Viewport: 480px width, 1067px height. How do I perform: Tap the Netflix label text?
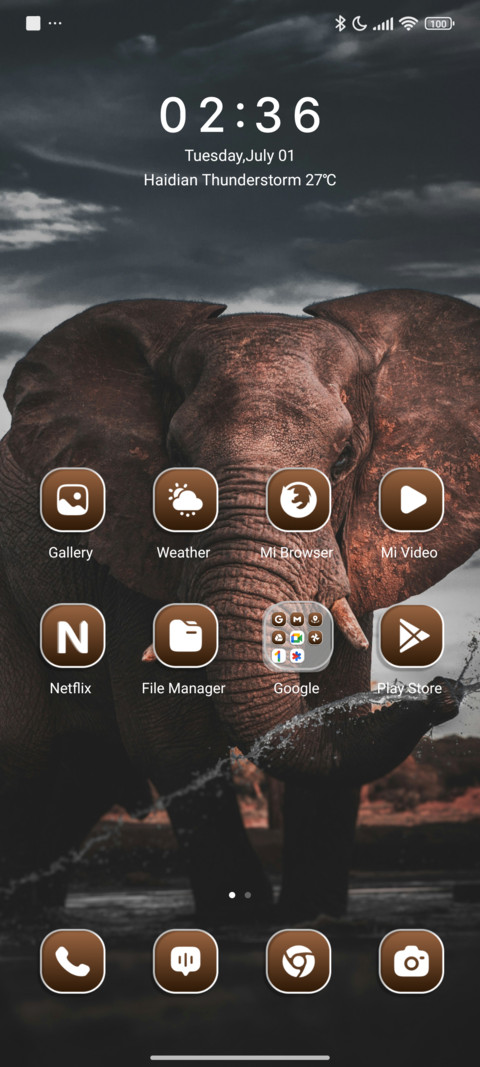coord(70,689)
